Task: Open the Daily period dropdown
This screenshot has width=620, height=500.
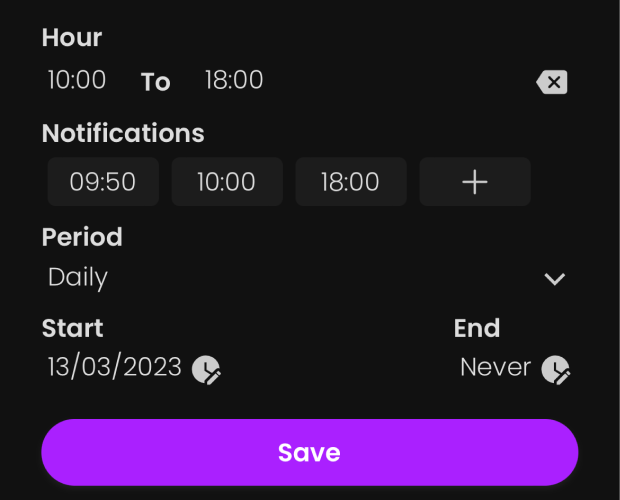Action: click(306, 277)
